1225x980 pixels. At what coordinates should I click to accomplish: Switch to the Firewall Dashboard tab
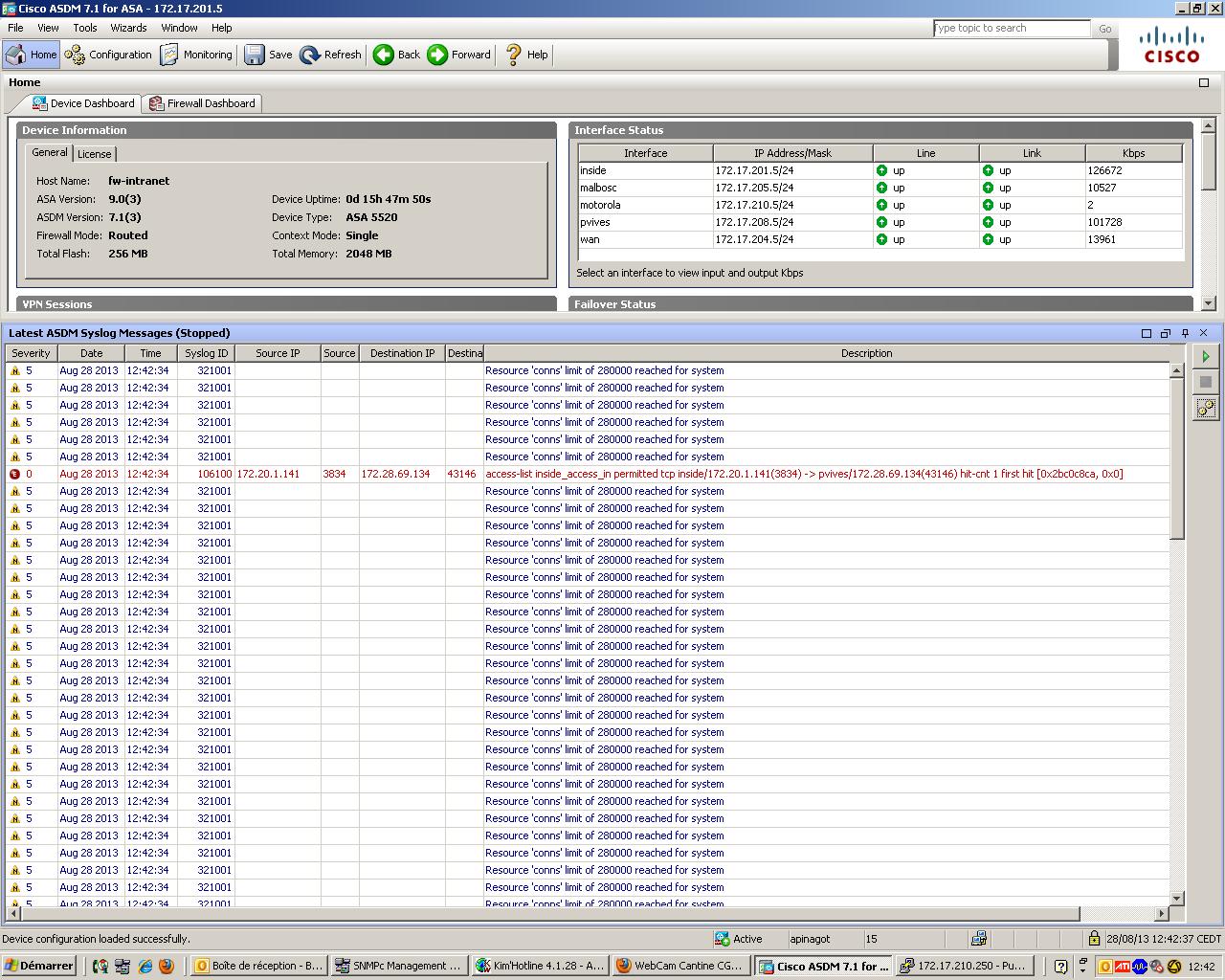pyautogui.click(x=202, y=103)
